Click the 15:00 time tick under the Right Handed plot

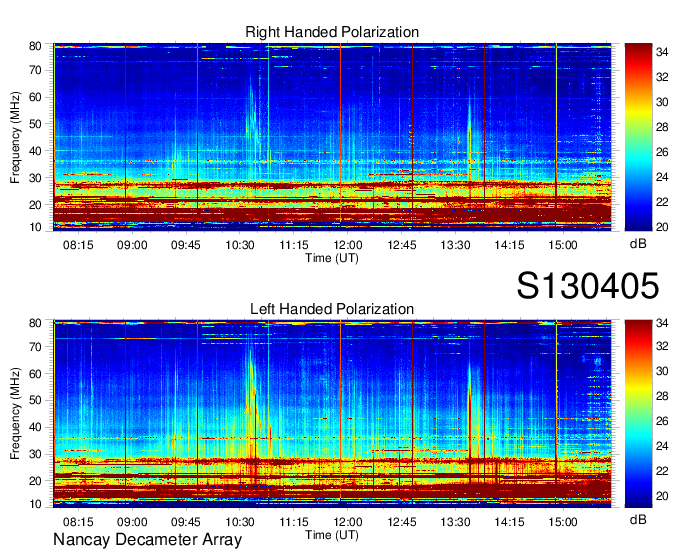click(x=563, y=245)
